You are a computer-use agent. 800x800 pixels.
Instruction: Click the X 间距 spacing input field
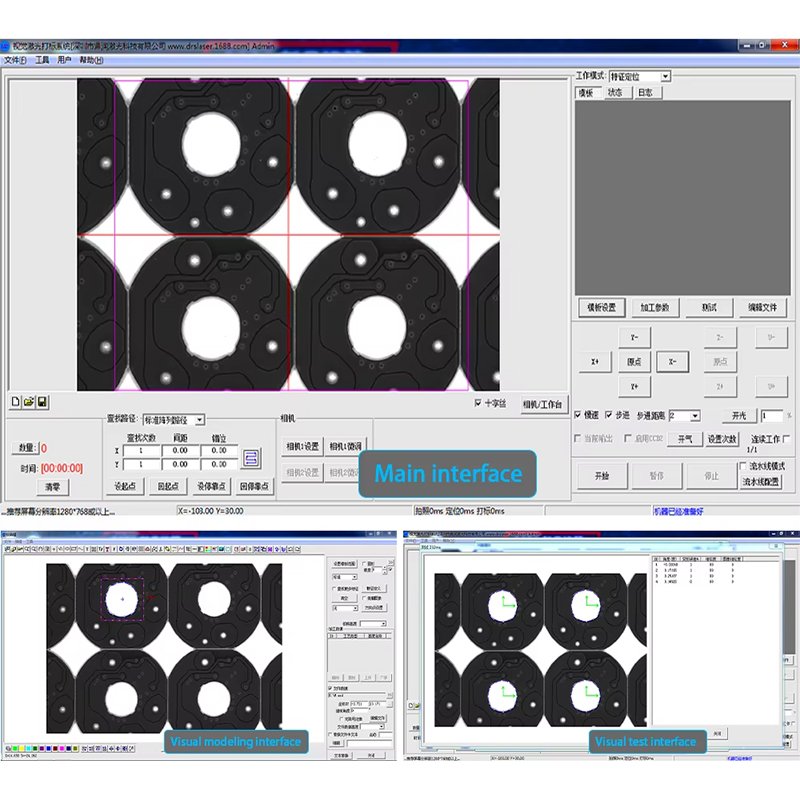(180, 451)
